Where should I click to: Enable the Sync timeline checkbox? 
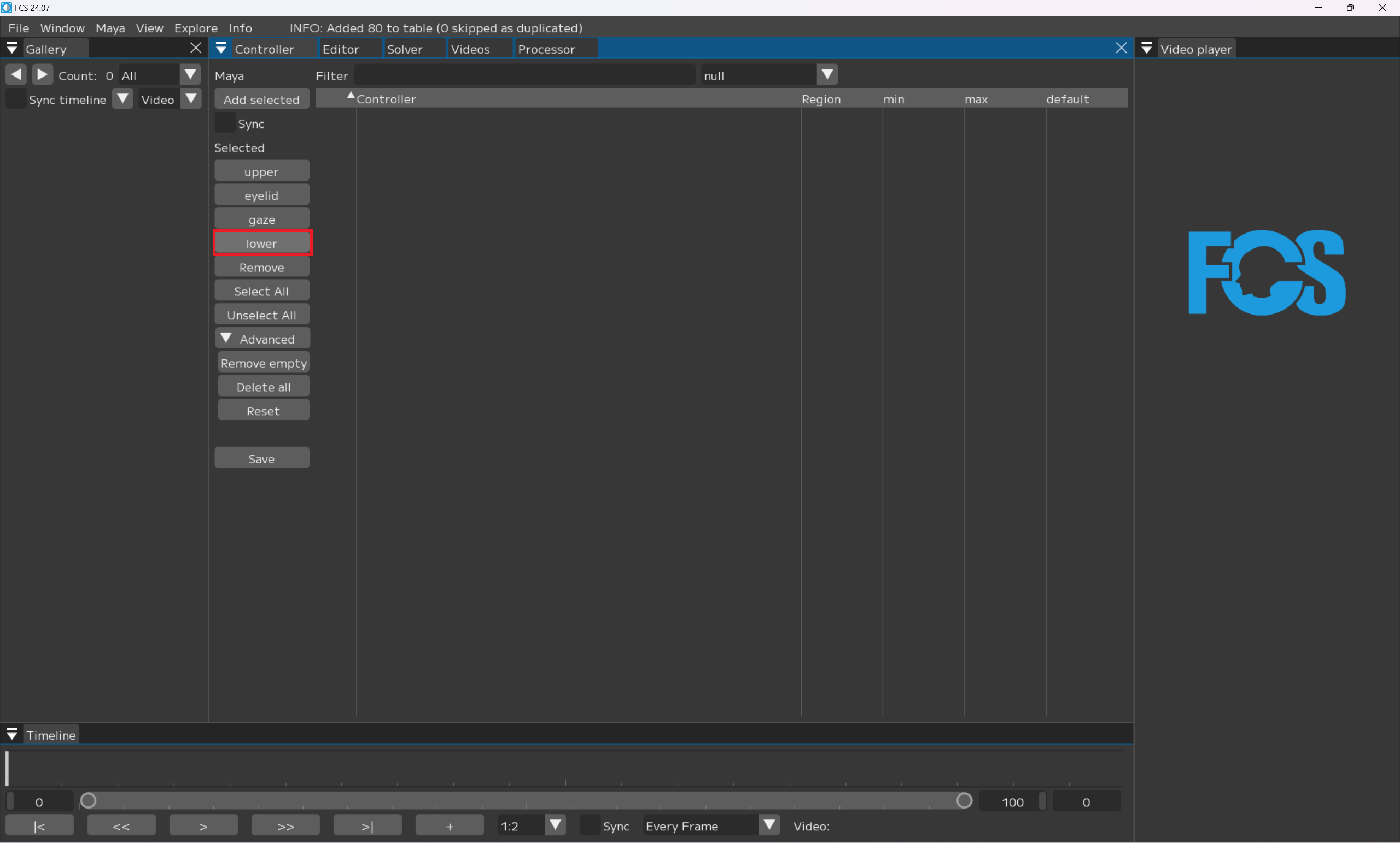(x=15, y=100)
